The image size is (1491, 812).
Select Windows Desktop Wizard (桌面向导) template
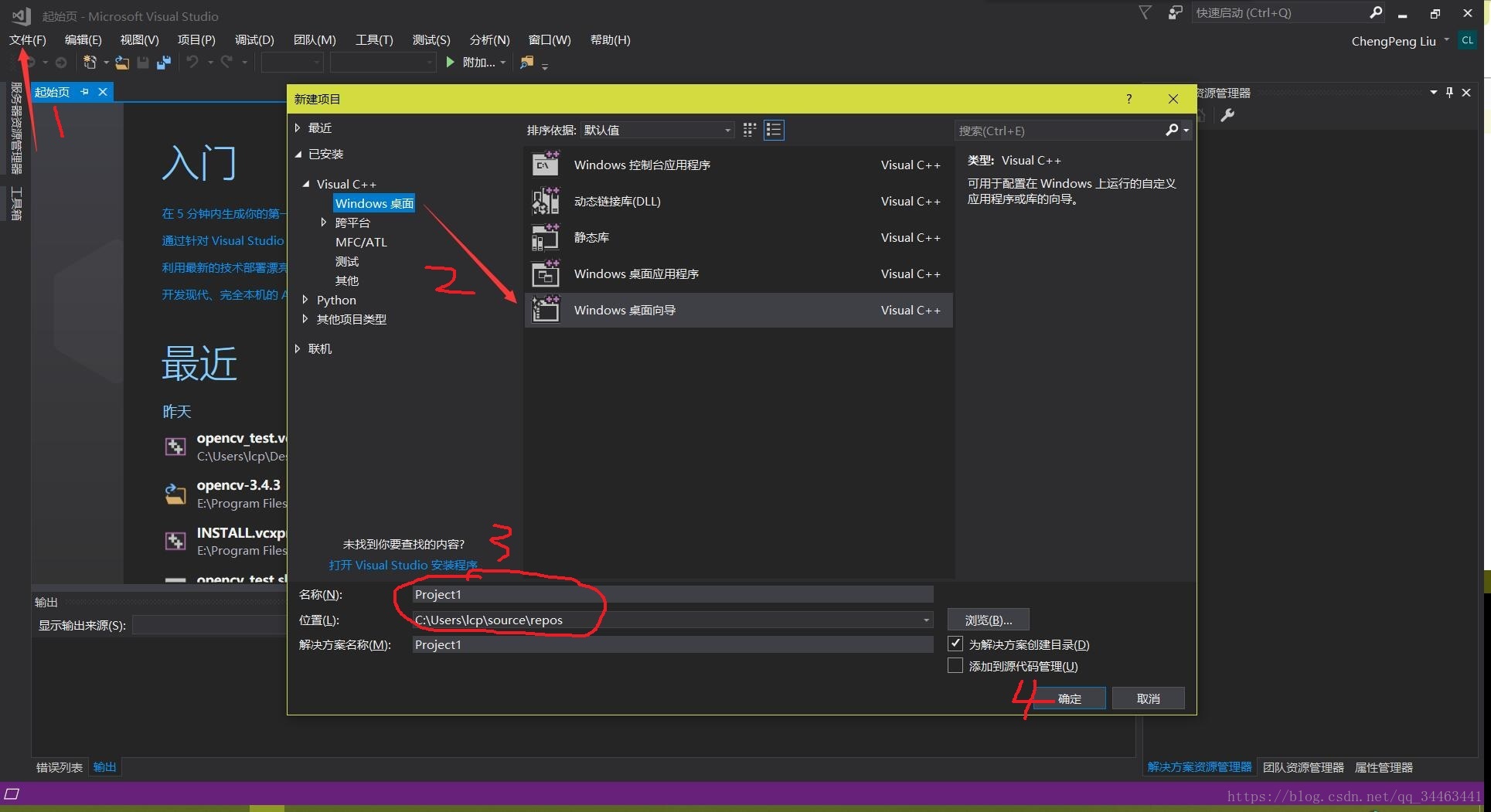coord(738,310)
